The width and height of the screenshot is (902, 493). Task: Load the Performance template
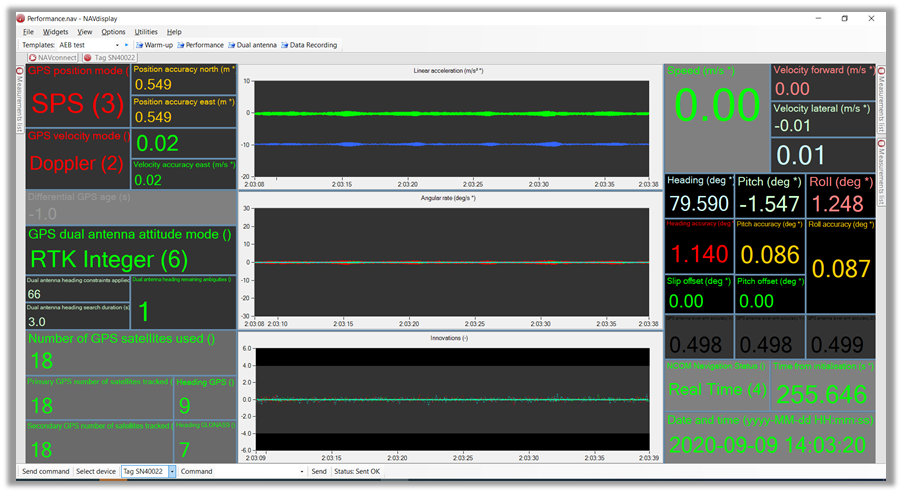[200, 45]
